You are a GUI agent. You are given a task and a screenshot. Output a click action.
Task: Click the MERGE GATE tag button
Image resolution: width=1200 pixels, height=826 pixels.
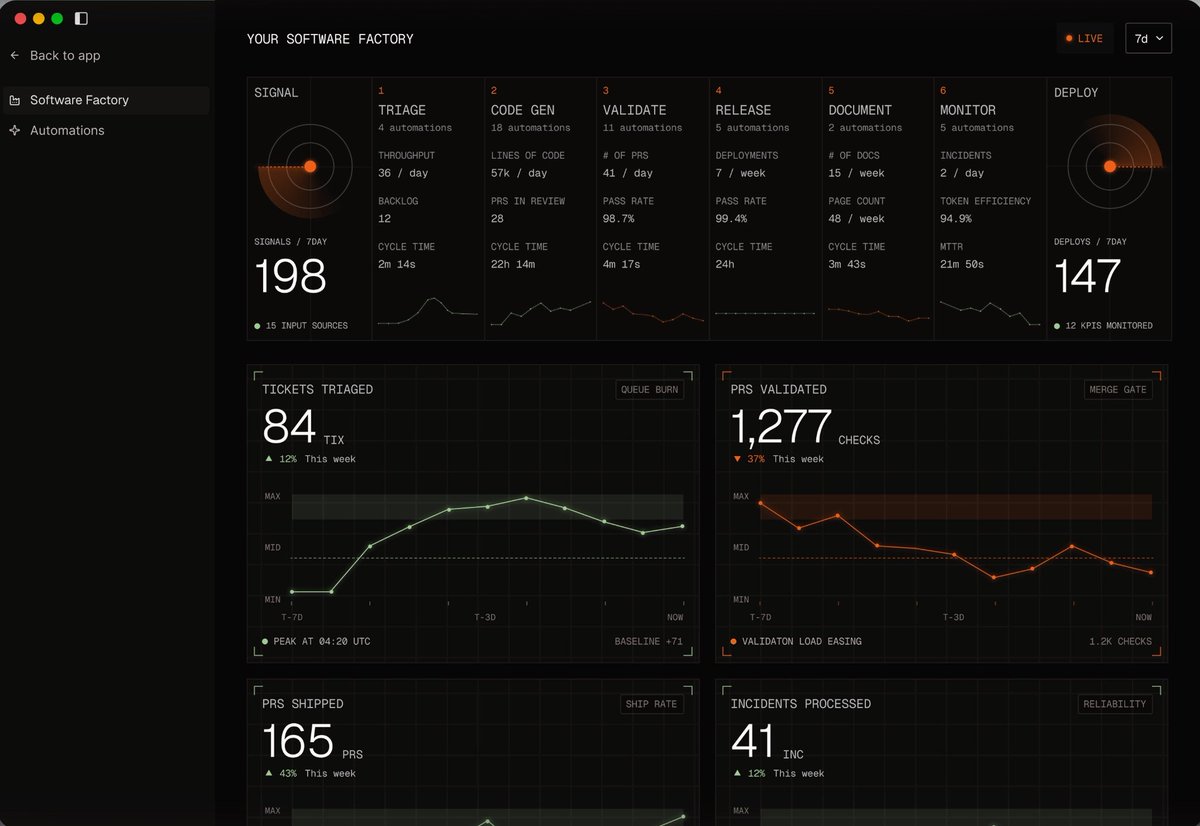coord(1118,390)
